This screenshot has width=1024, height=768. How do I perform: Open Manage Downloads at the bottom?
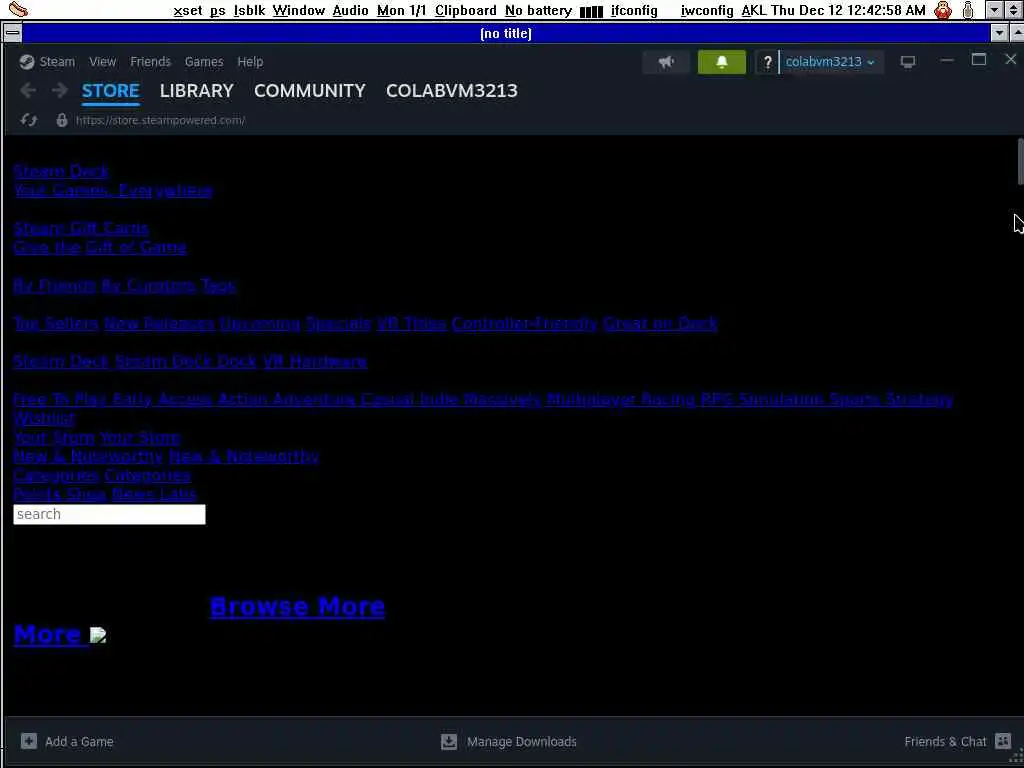[x=509, y=741]
